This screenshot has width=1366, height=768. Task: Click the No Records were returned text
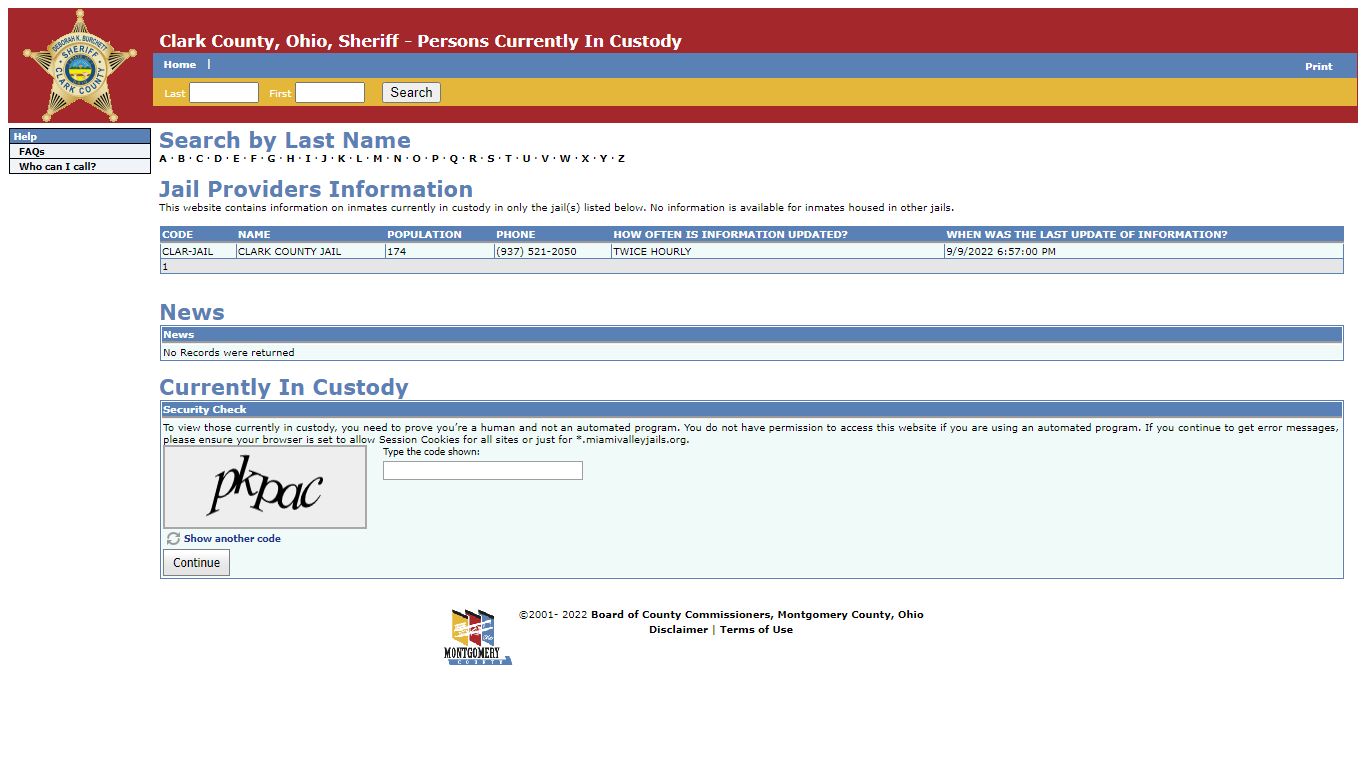pyautogui.click(x=229, y=353)
